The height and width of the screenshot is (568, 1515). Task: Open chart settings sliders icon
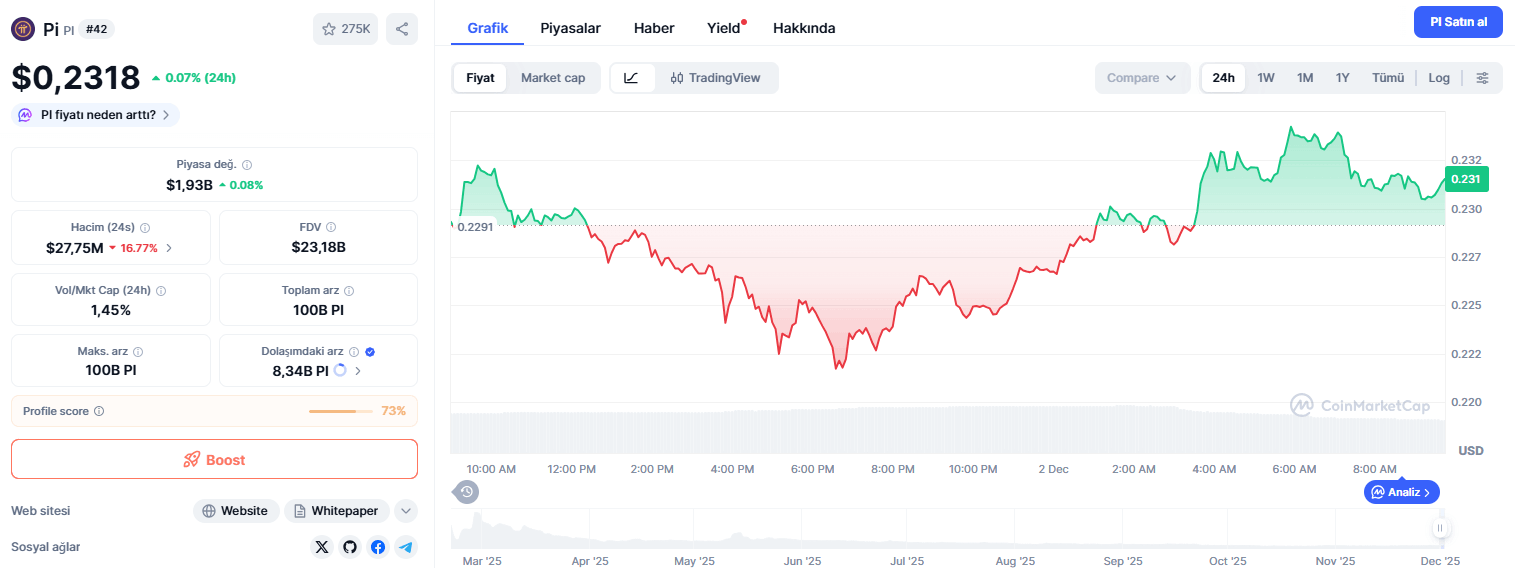click(1482, 78)
